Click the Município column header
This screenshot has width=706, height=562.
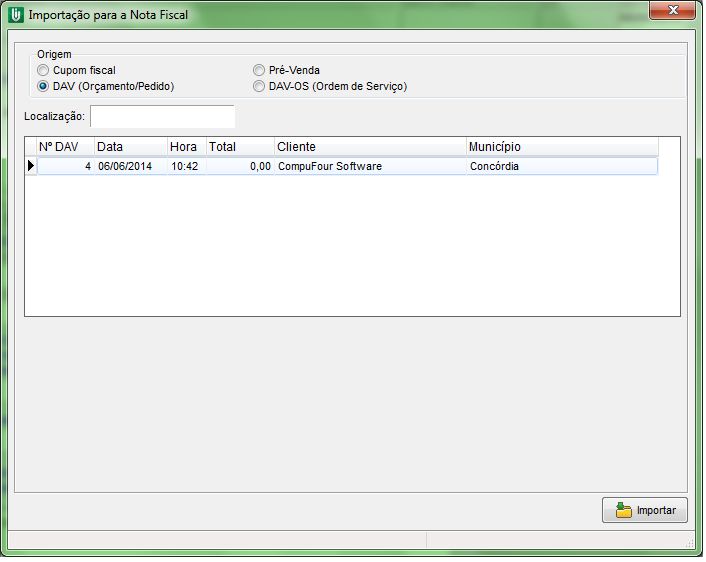pyautogui.click(x=561, y=147)
